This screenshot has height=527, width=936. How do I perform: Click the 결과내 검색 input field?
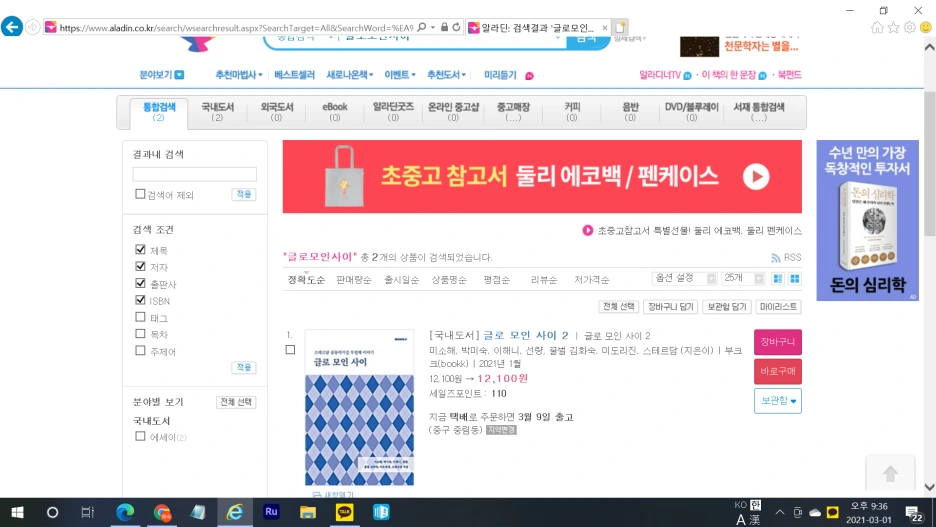pyautogui.click(x=195, y=174)
